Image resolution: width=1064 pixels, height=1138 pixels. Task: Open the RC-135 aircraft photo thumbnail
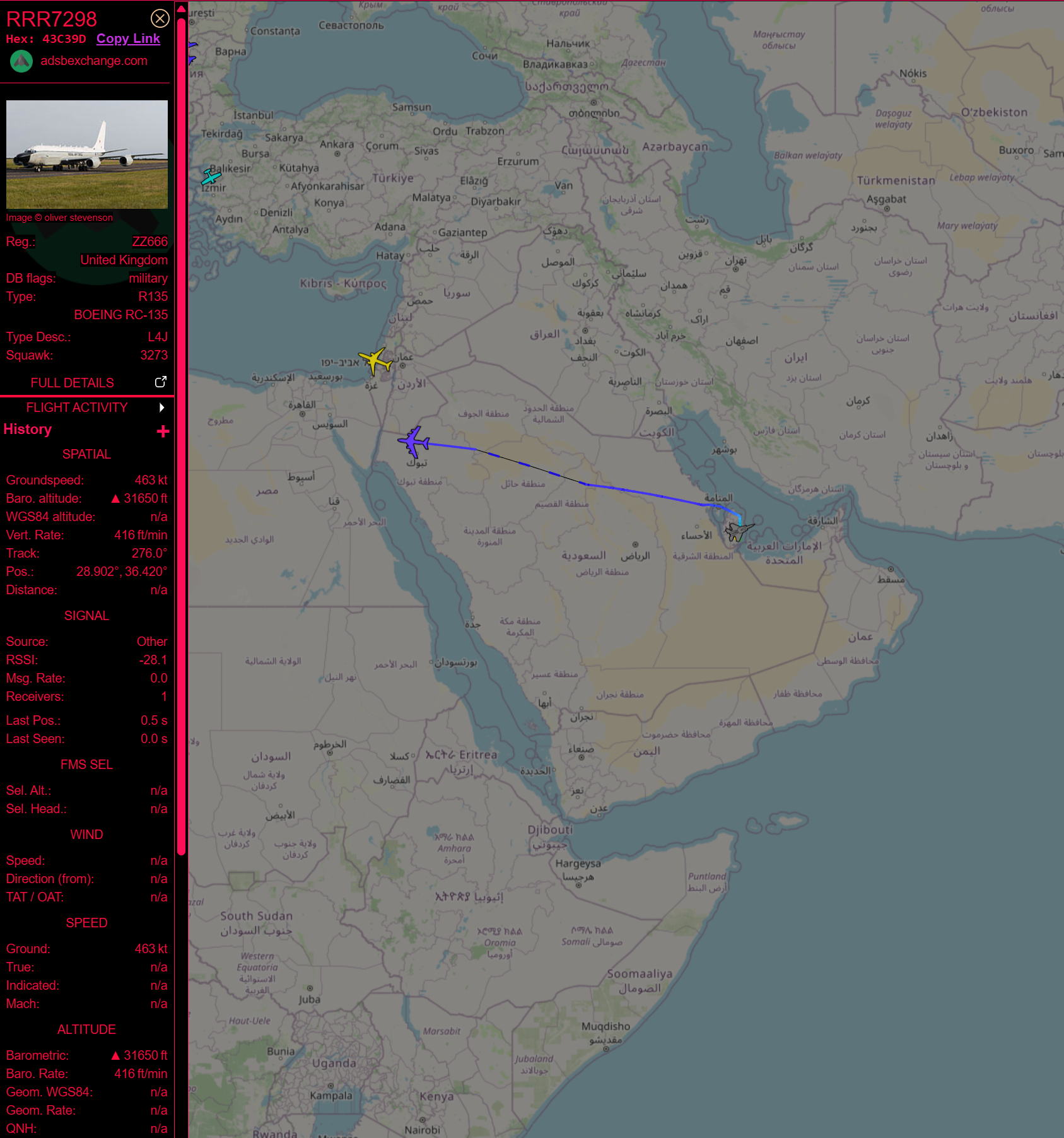(x=87, y=154)
